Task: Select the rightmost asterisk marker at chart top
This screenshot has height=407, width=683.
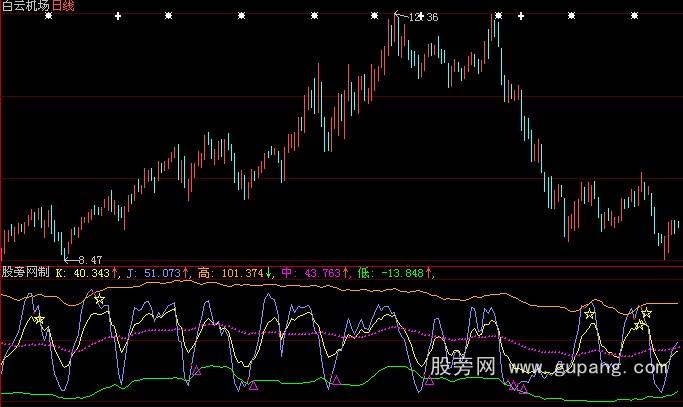Action: [634, 17]
